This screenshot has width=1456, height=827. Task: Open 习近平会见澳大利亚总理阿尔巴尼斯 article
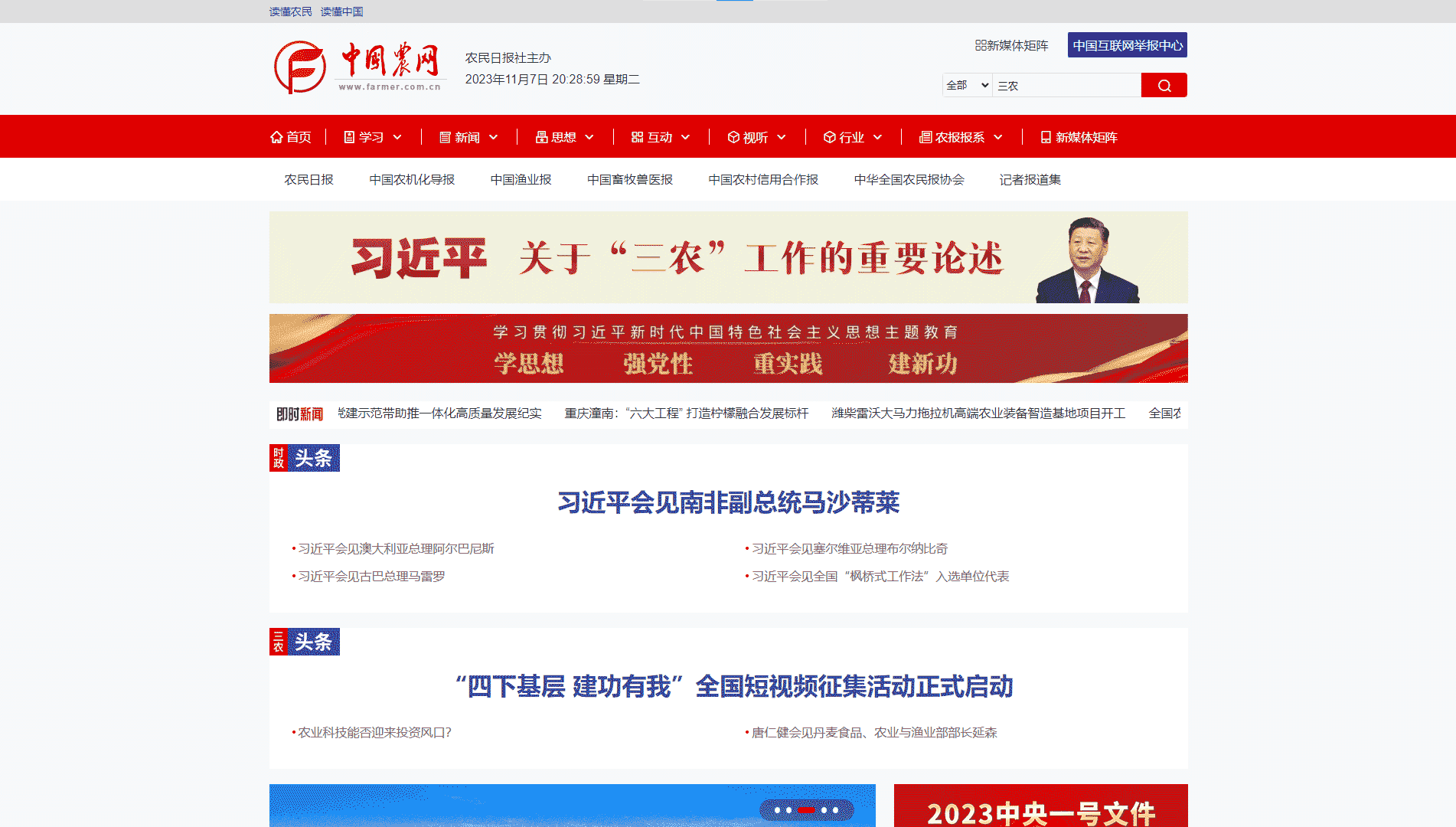point(396,548)
